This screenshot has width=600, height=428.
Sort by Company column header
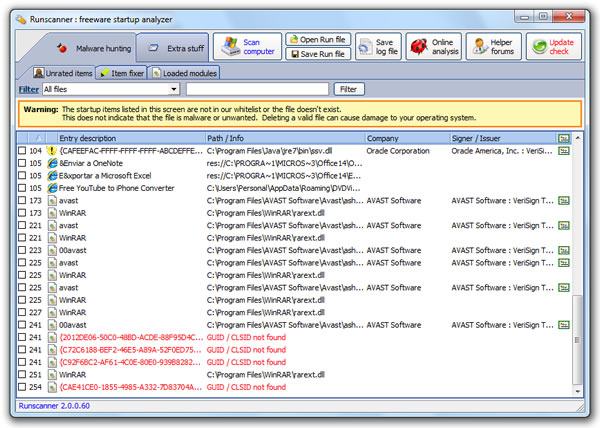407,138
